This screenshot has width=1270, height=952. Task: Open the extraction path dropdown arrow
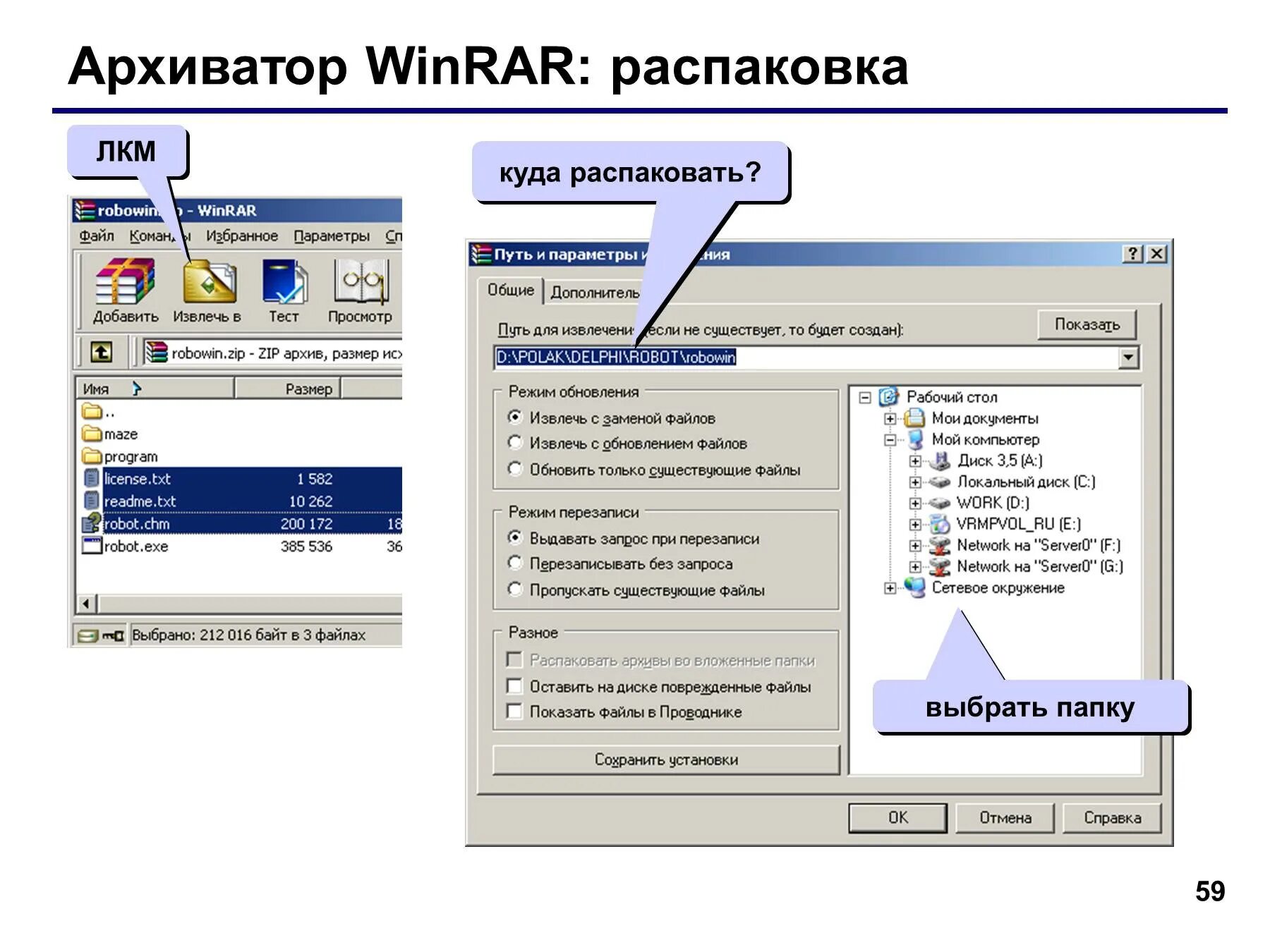1129,358
